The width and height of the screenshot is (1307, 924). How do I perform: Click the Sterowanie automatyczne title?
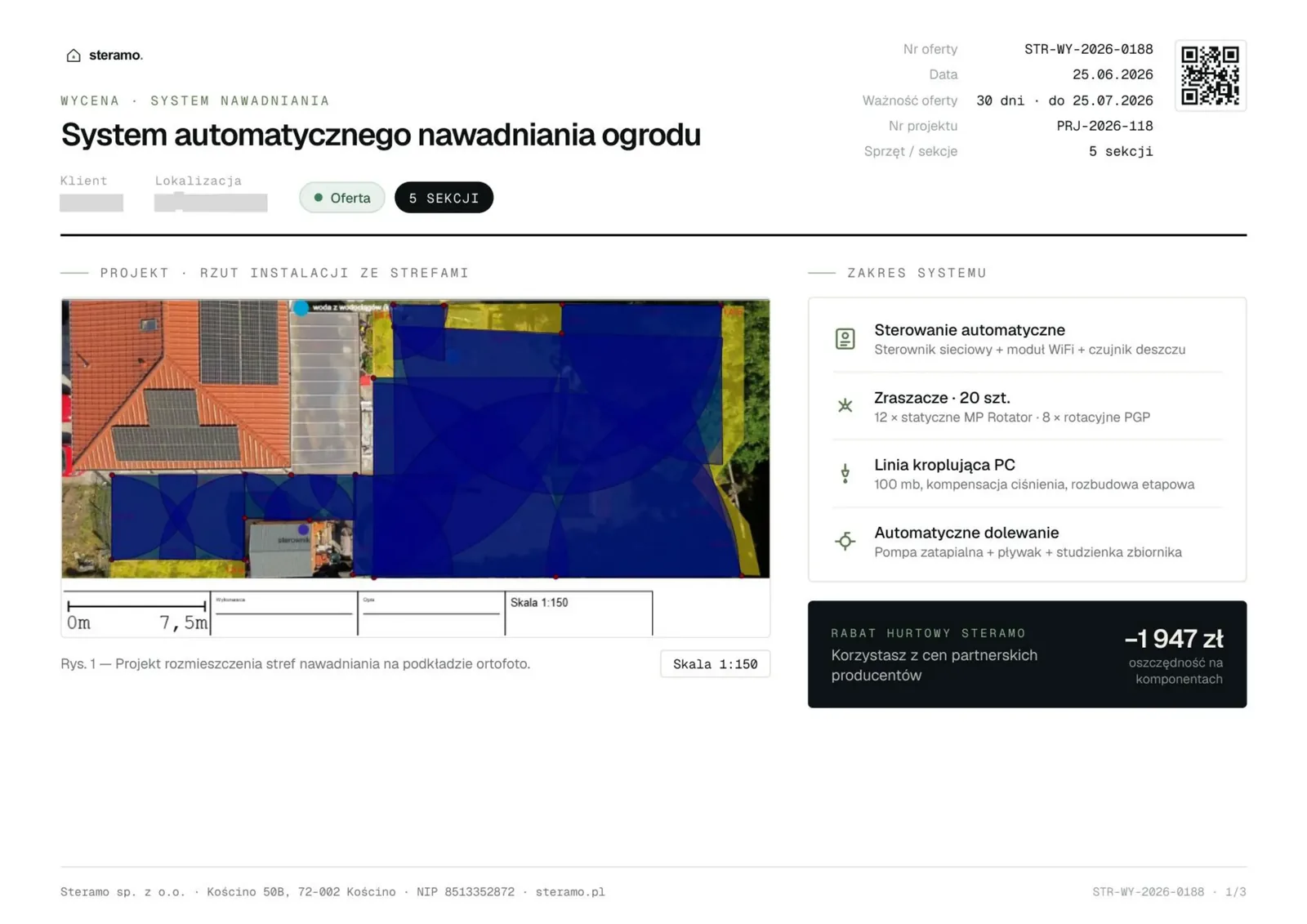point(970,330)
